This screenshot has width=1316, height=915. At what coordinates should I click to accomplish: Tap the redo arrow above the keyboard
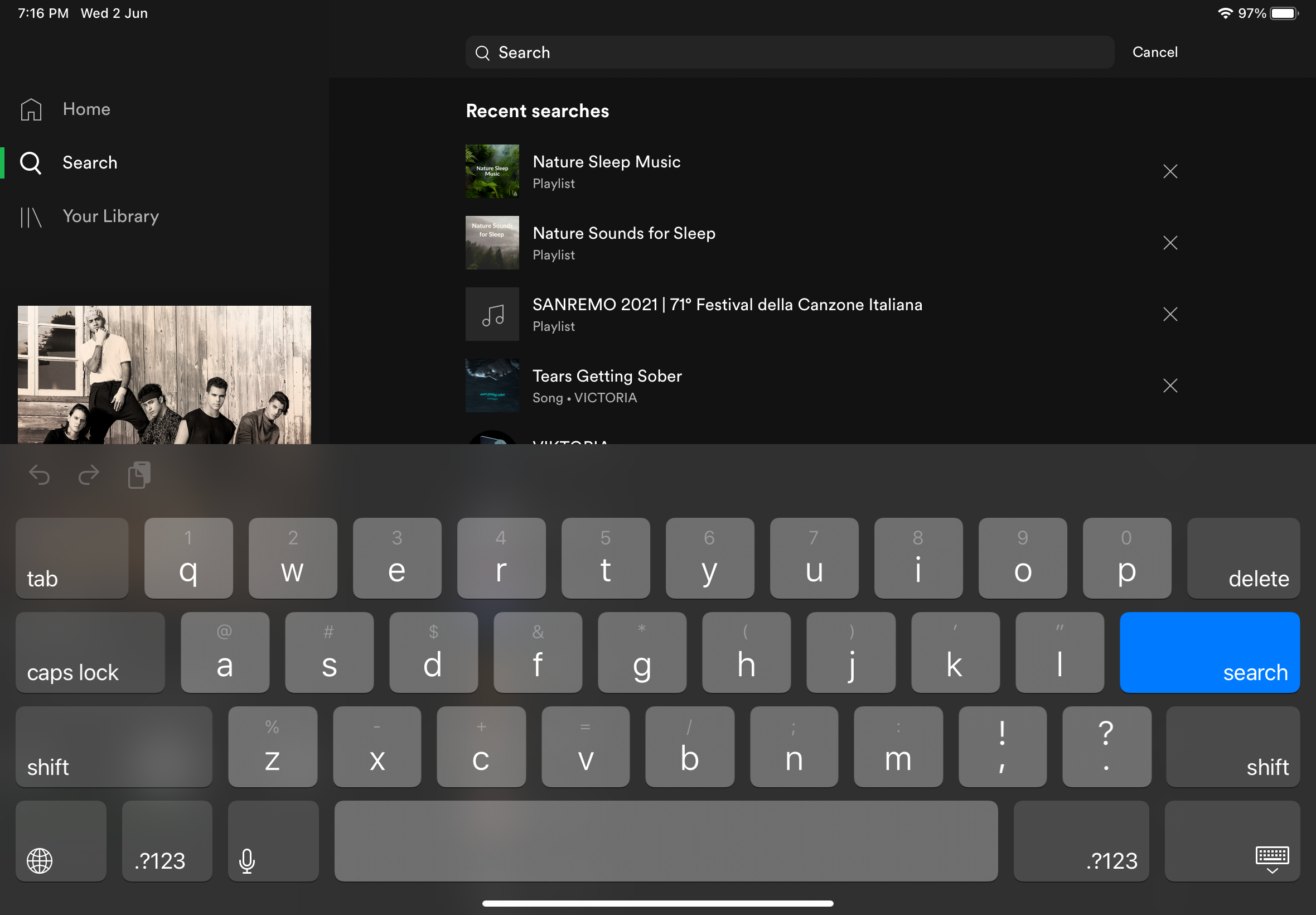pyautogui.click(x=88, y=475)
